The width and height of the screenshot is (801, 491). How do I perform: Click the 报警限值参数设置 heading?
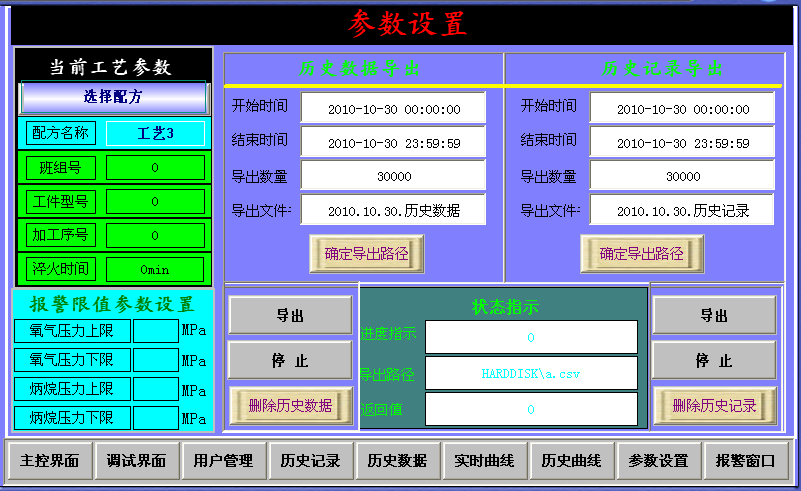click(112, 304)
